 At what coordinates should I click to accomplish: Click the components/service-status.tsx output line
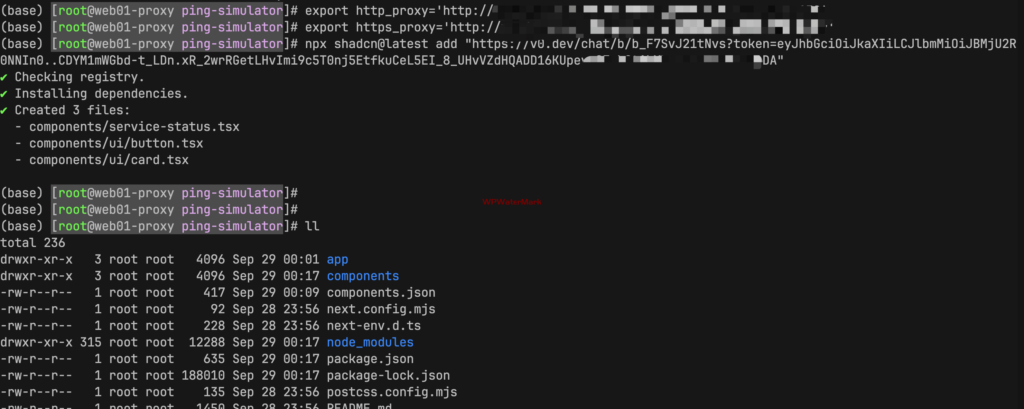[x=127, y=127]
